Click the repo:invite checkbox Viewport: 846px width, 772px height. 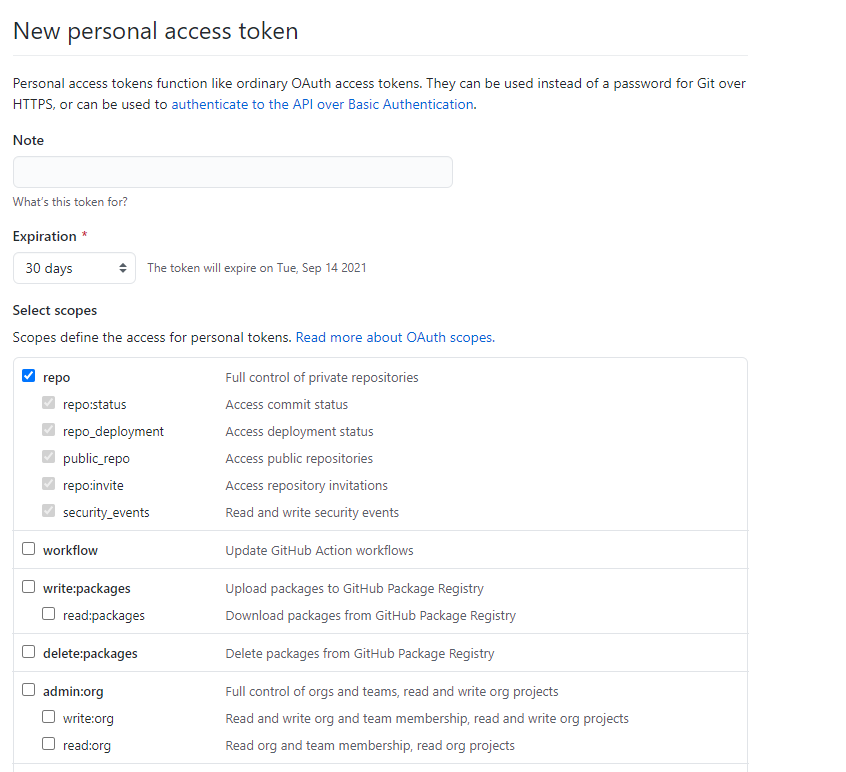(48, 485)
